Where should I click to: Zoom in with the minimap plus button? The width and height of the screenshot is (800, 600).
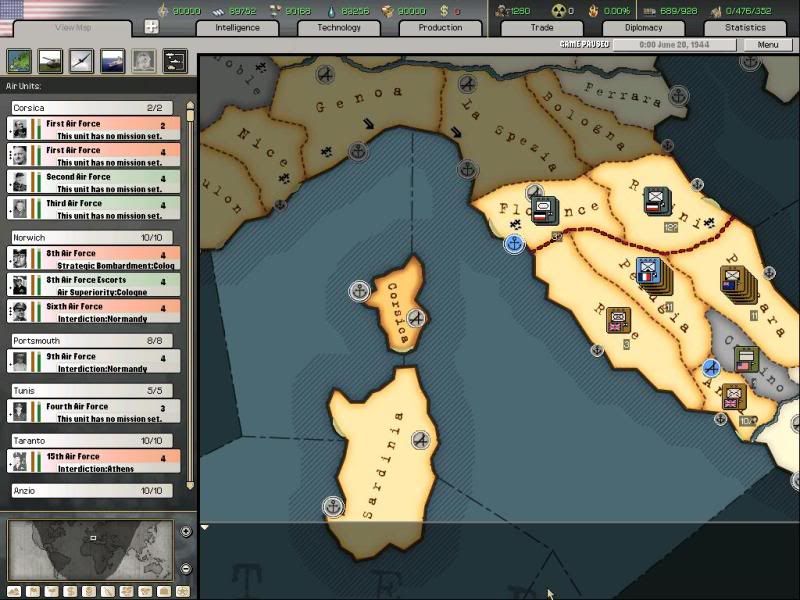tap(186, 532)
